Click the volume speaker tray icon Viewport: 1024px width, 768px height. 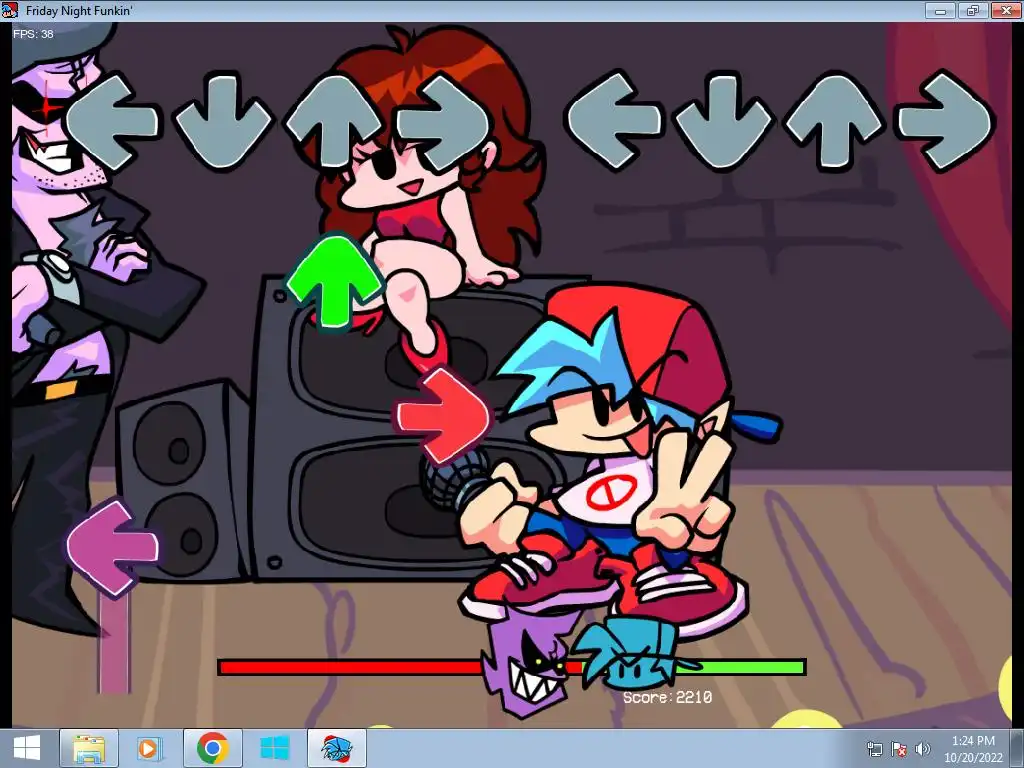click(923, 749)
